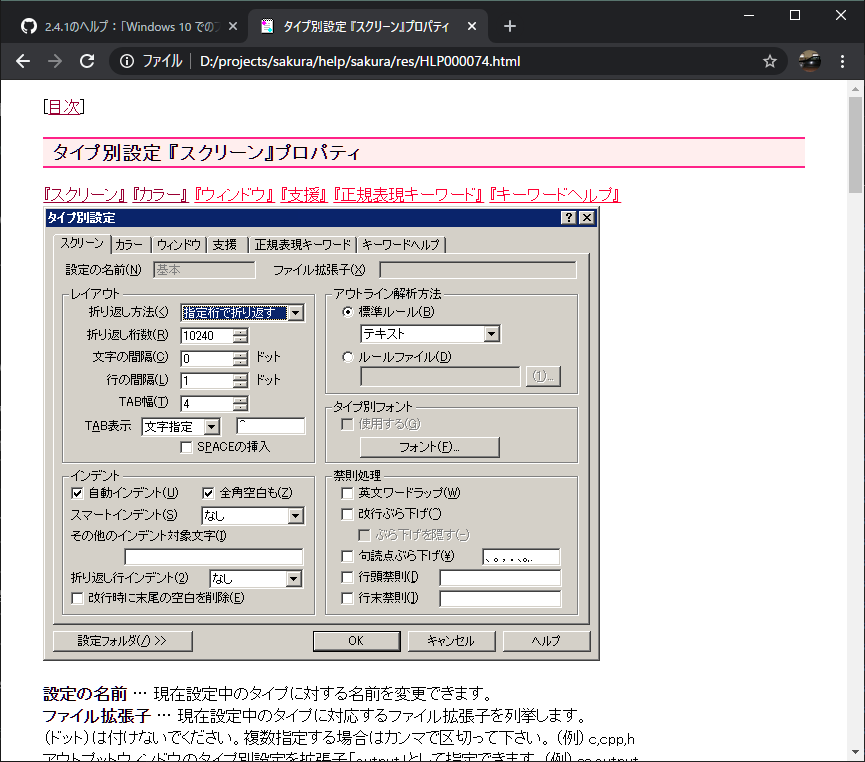The width and height of the screenshot is (865, 762).
Task: Open the Chrome profile avatar
Action: (809, 61)
